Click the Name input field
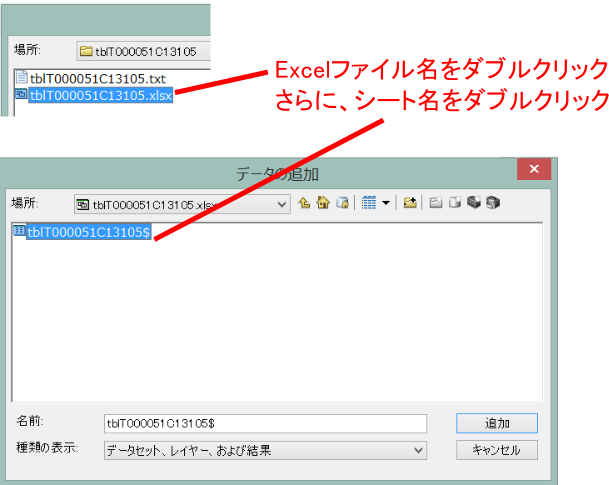 (x=265, y=423)
